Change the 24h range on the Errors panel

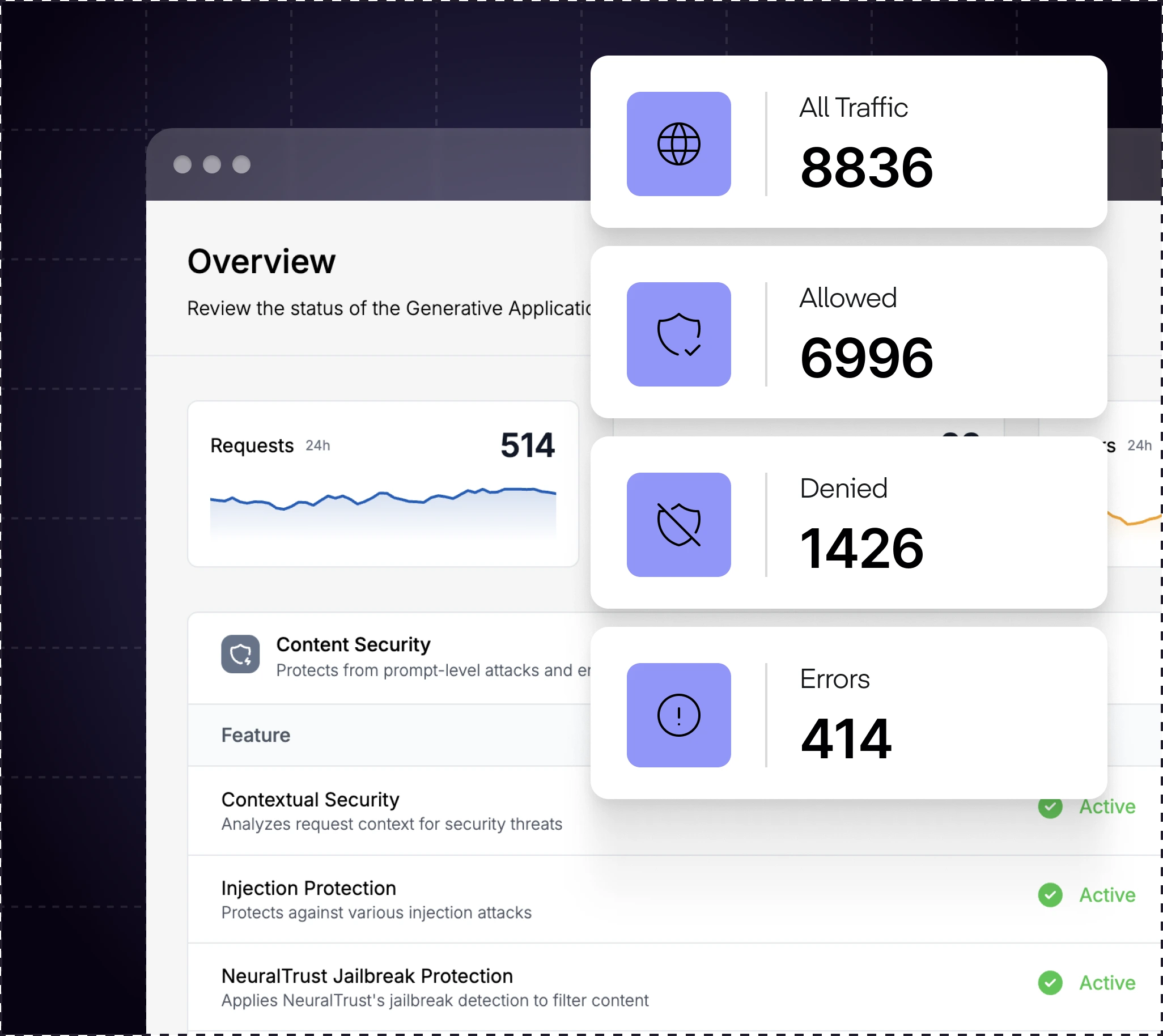click(x=1139, y=446)
